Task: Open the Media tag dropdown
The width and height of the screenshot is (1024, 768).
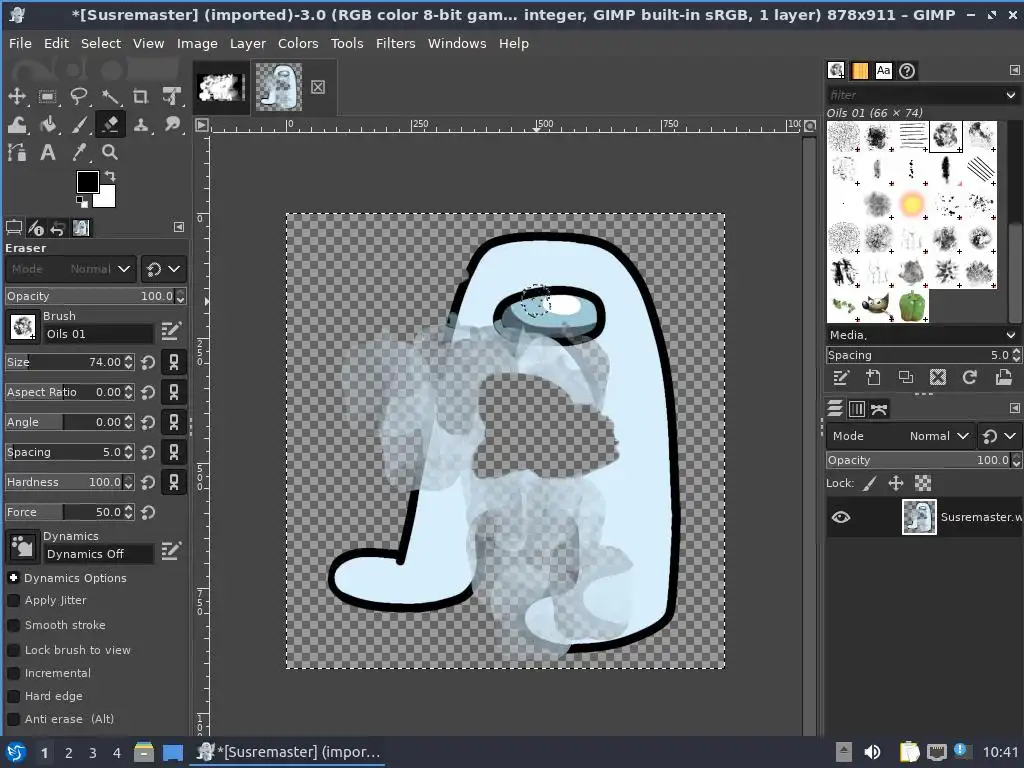Action: pos(923,335)
